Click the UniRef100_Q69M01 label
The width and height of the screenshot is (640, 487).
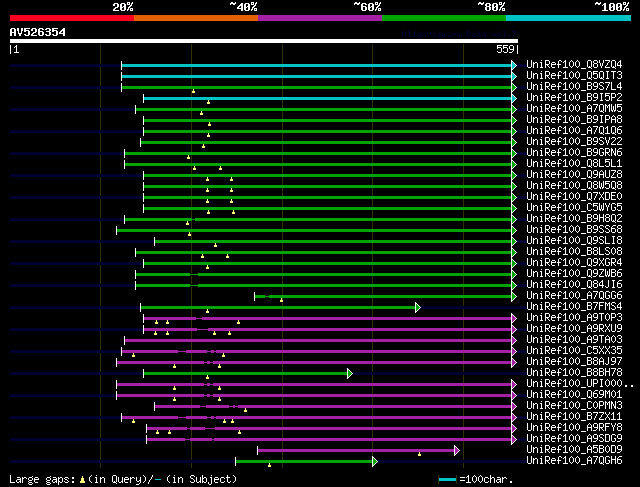click(574, 395)
